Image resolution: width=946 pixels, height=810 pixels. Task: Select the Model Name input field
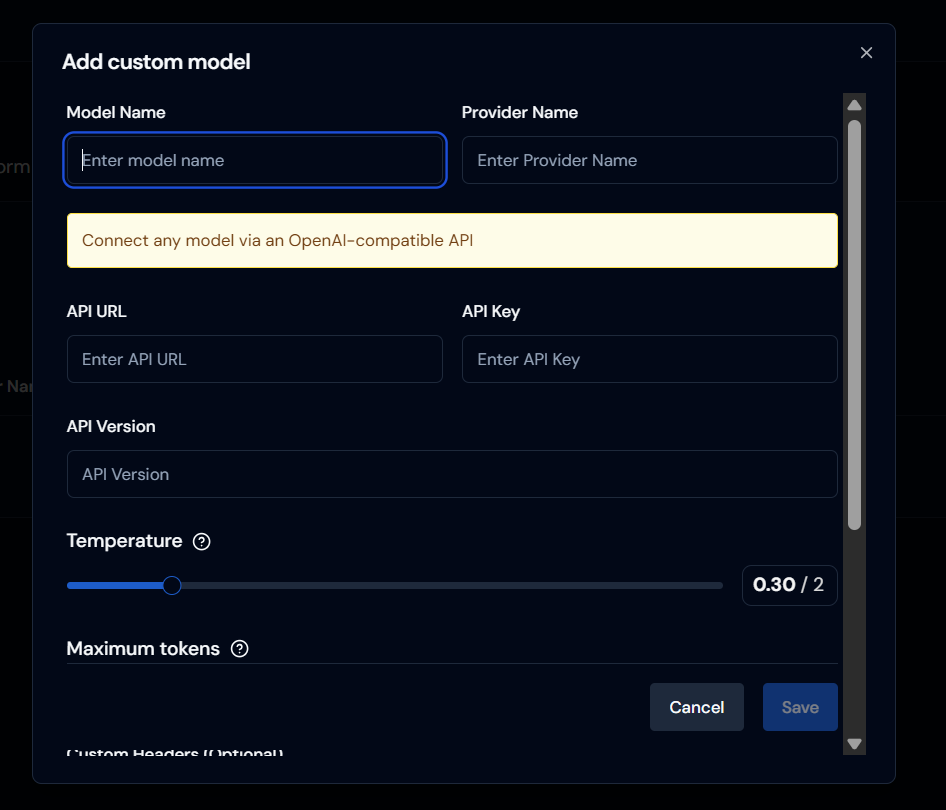[254, 160]
